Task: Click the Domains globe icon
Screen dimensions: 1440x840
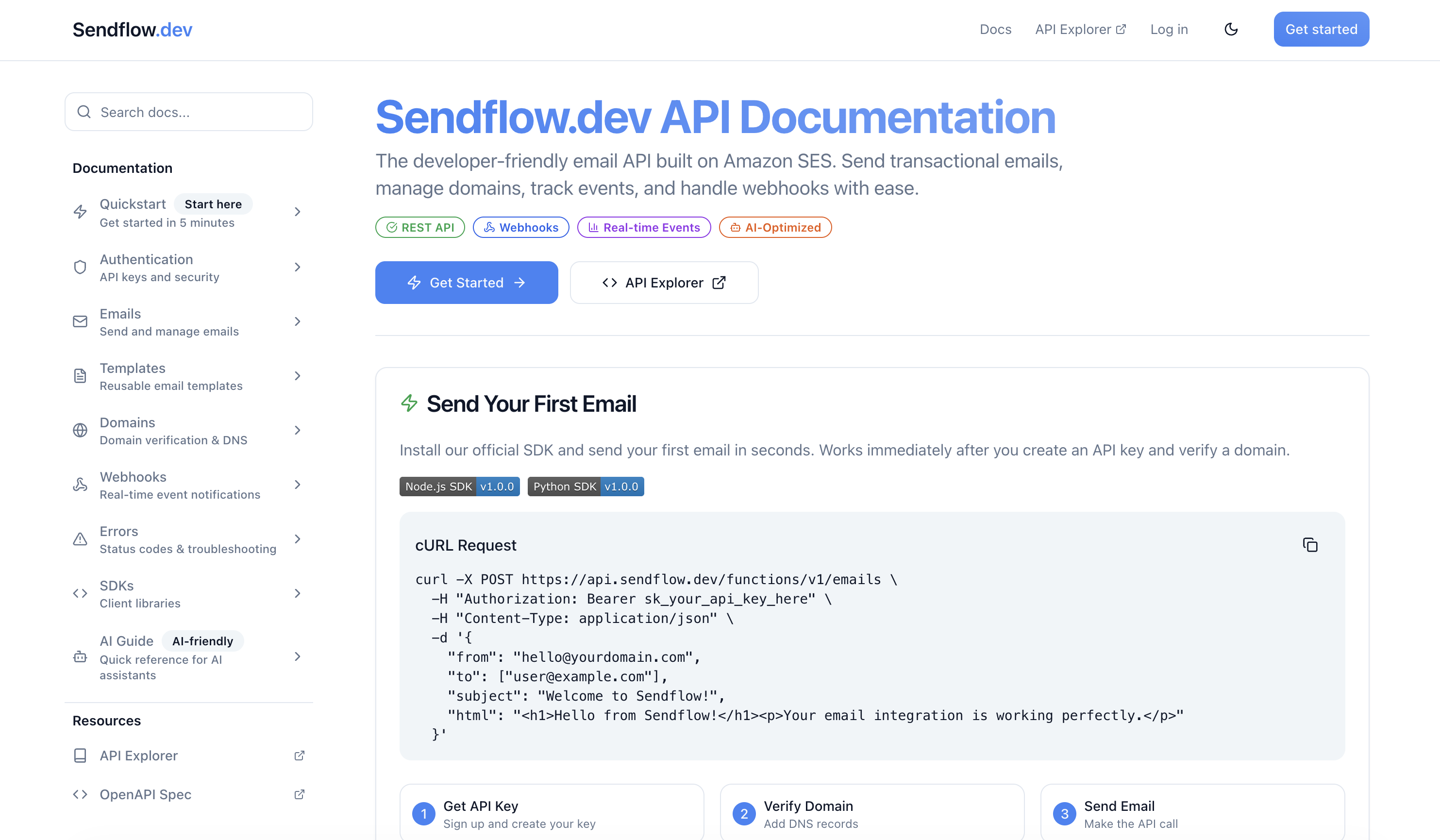Action: pyautogui.click(x=80, y=430)
